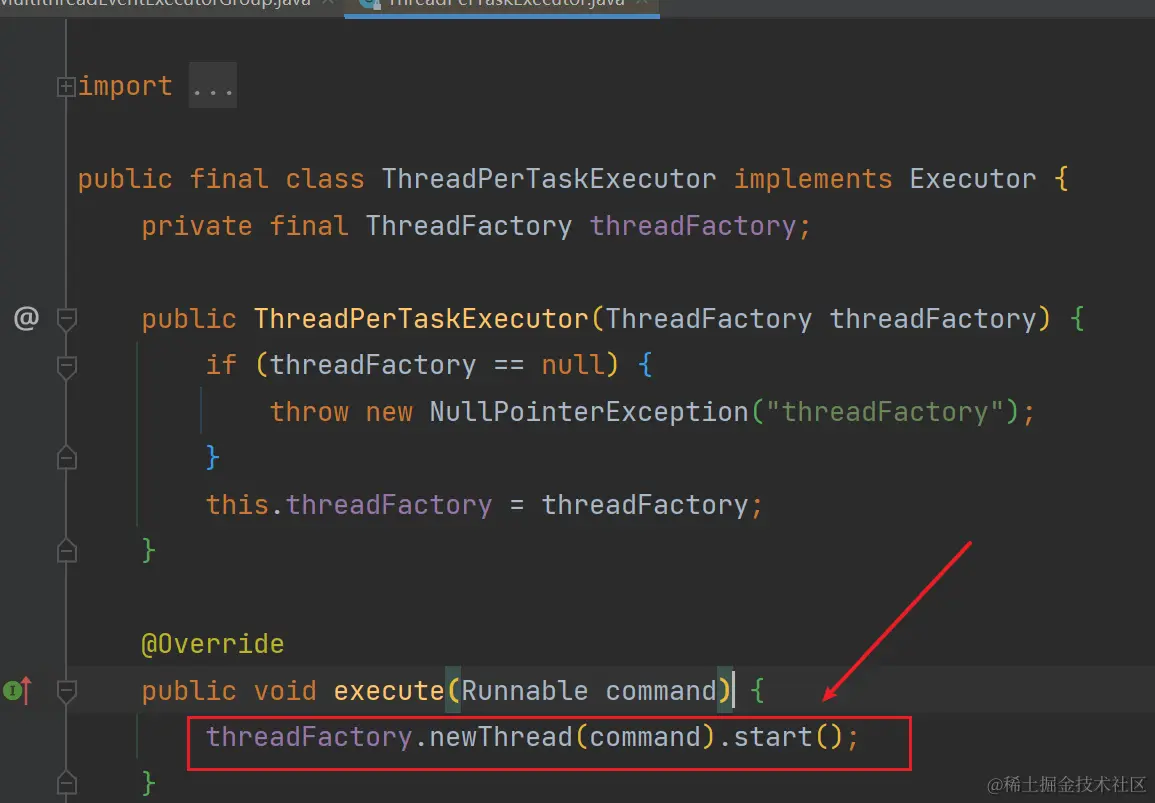Click fold end marker of the constructor
The width and height of the screenshot is (1155, 803).
pos(66,551)
